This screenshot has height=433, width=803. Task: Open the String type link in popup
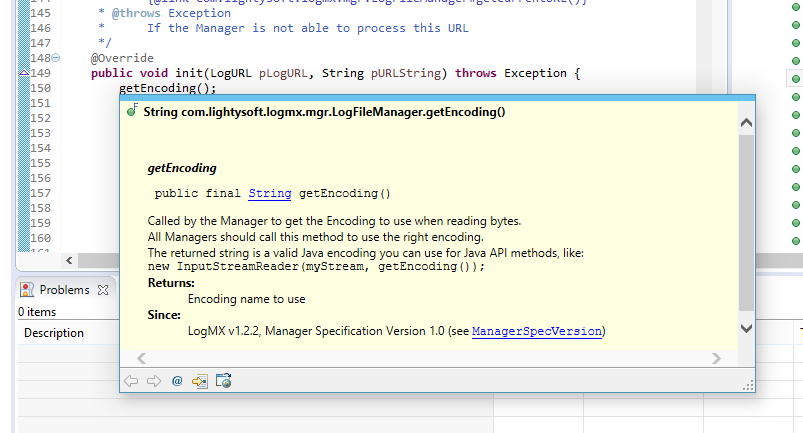click(270, 193)
